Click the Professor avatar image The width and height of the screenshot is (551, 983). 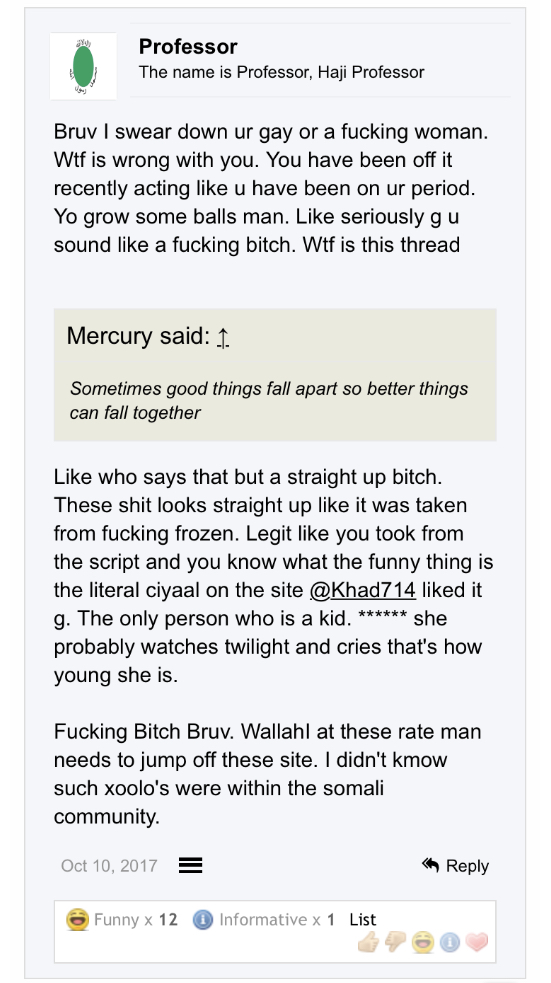83,66
